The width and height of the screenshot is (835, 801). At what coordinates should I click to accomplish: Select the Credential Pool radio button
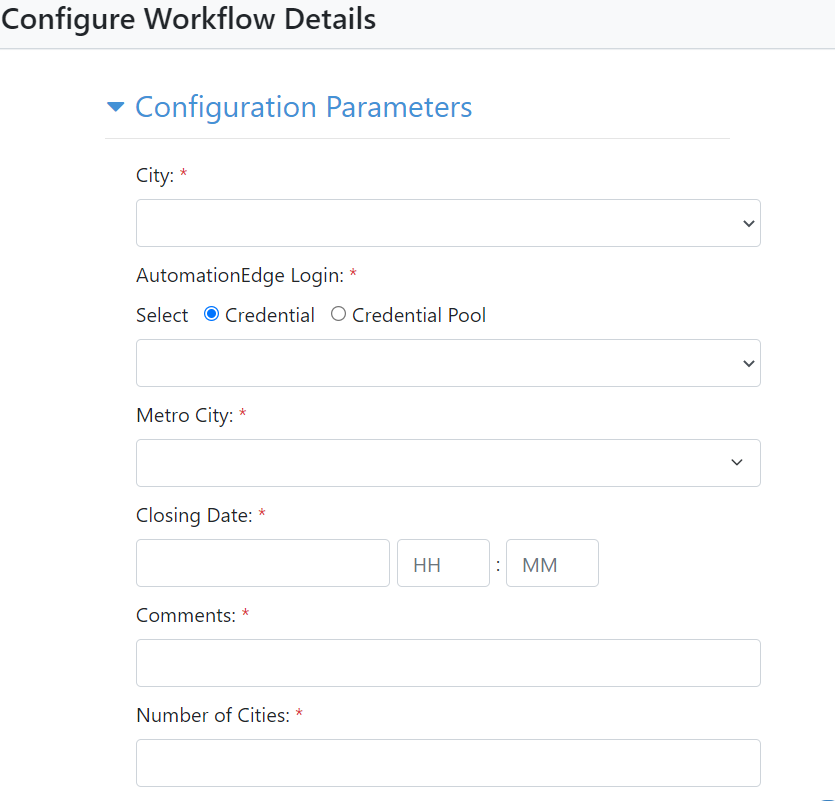[338, 314]
